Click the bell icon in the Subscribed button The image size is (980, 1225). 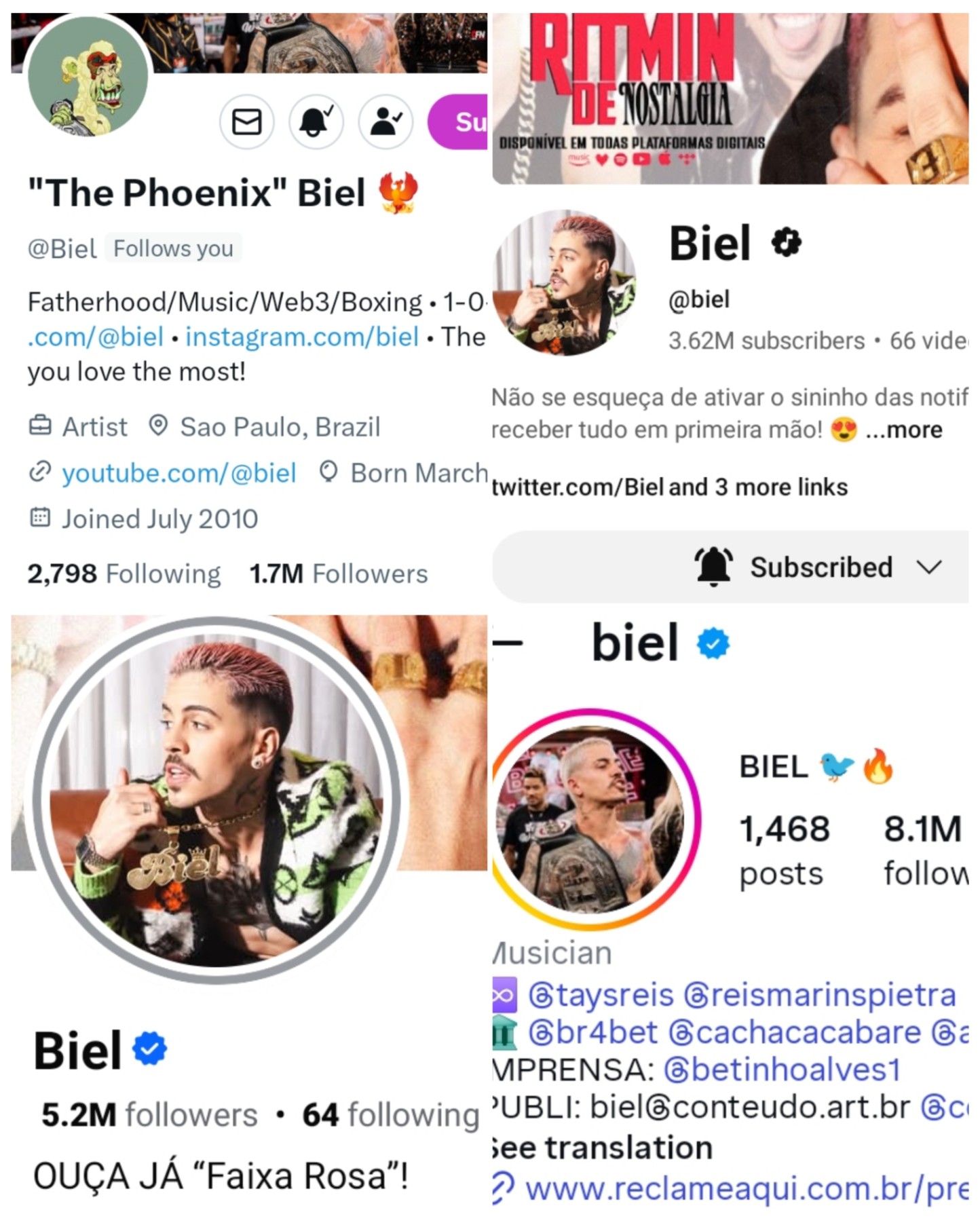tap(713, 567)
